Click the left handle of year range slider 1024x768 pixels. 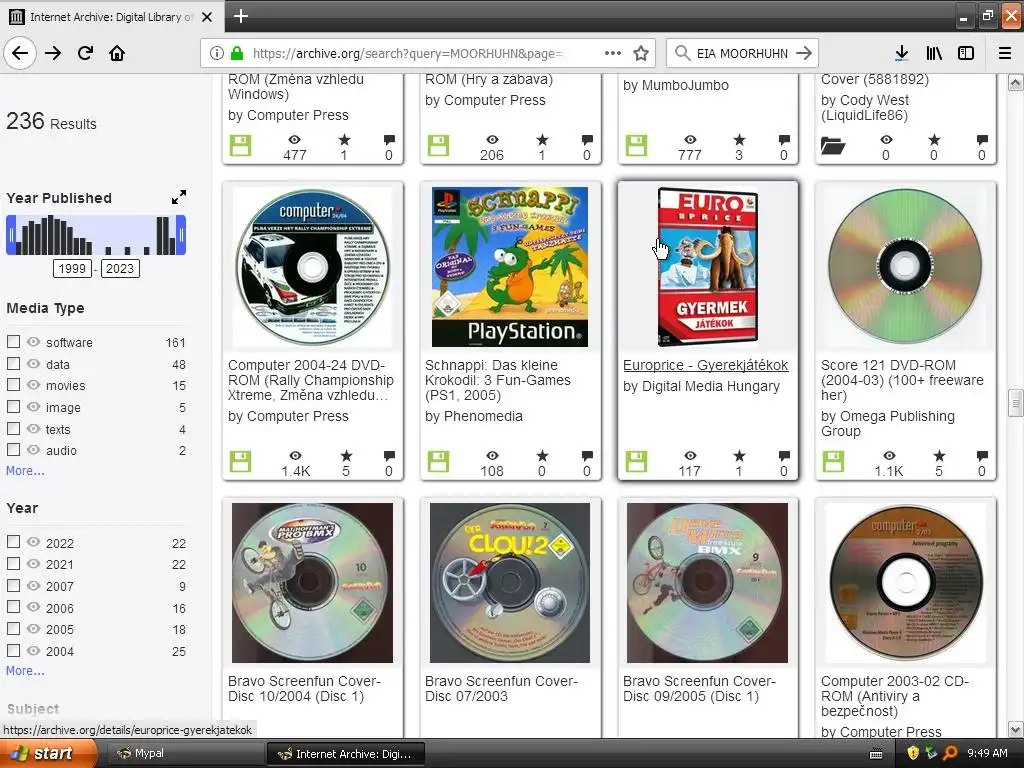[x=10, y=235]
